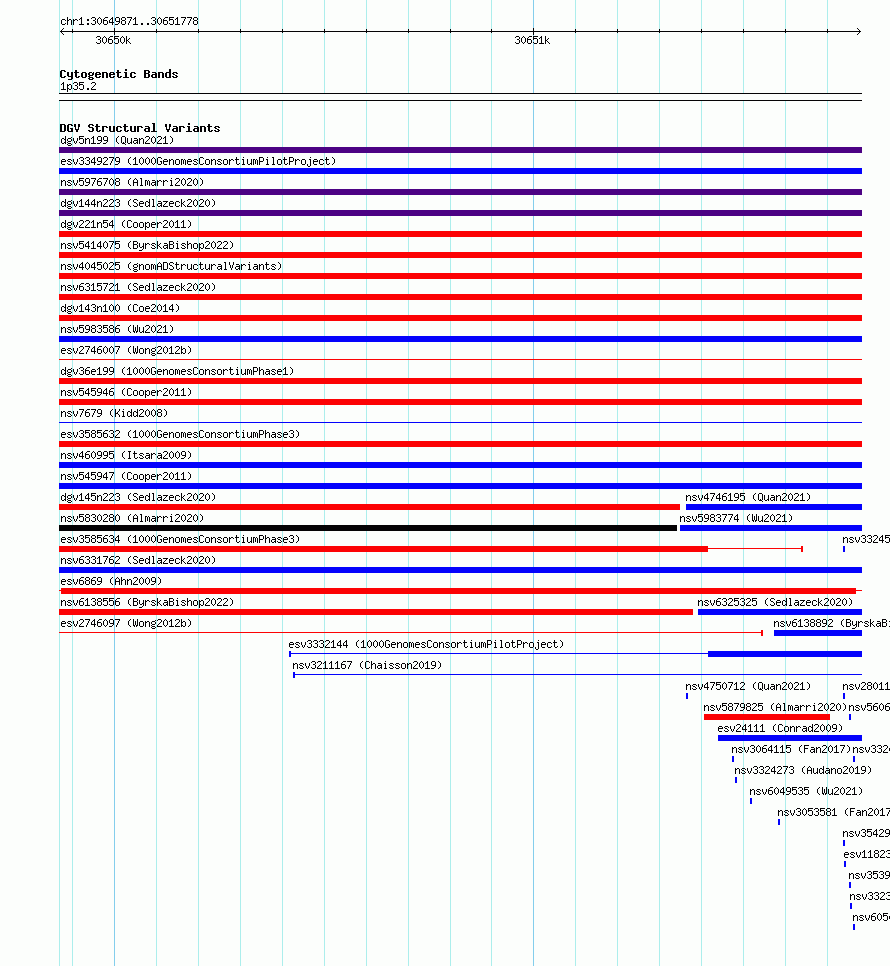Click the red nsv5879825 variant bar
The width and height of the screenshot is (890, 966).
click(x=767, y=717)
